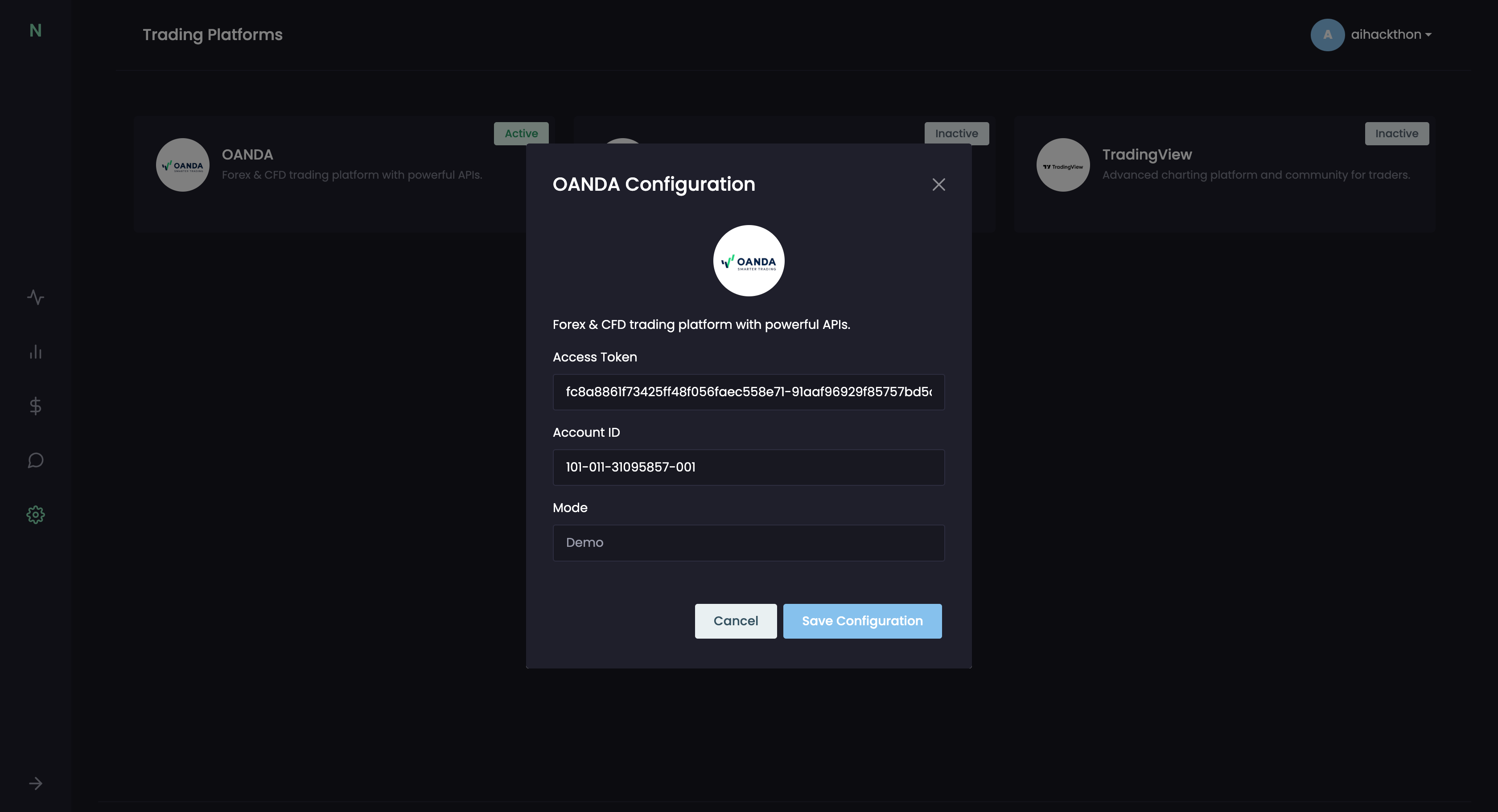Image resolution: width=1498 pixels, height=812 pixels.
Task: Click the TradingView logo thumbnail
Action: [1062, 165]
